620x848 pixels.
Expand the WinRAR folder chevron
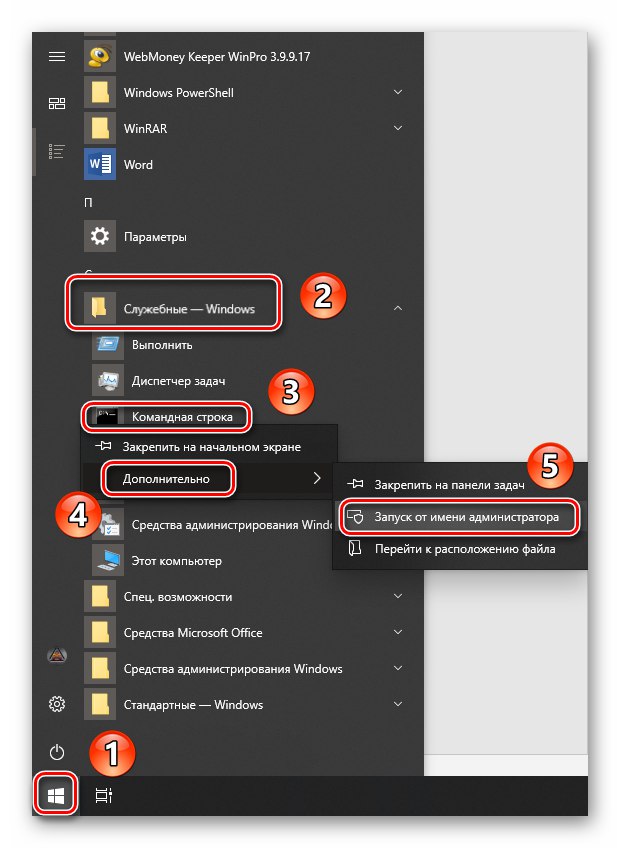click(x=398, y=128)
